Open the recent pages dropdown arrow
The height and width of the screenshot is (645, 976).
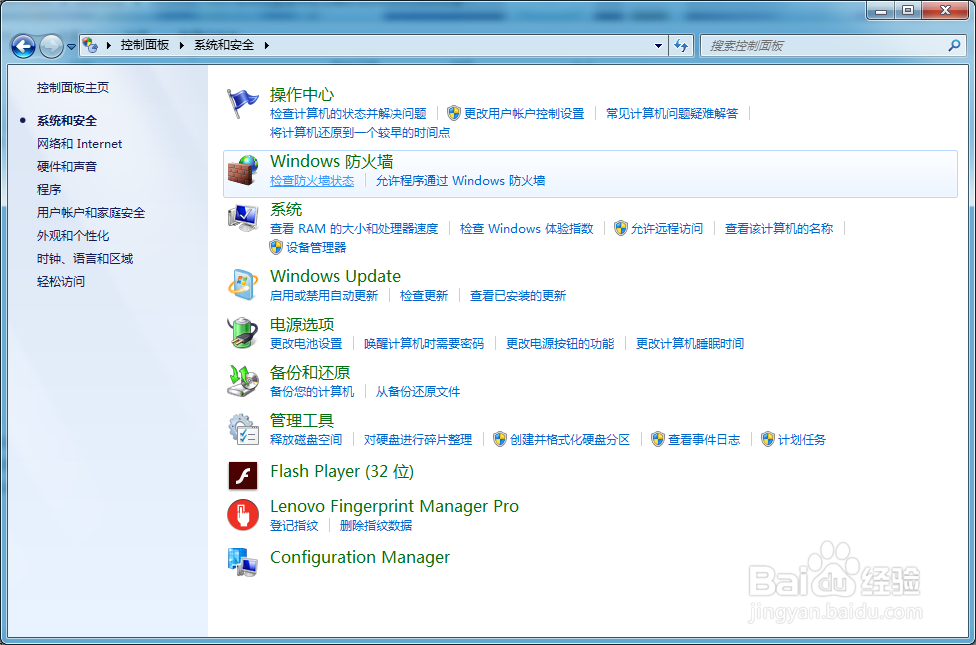71,46
